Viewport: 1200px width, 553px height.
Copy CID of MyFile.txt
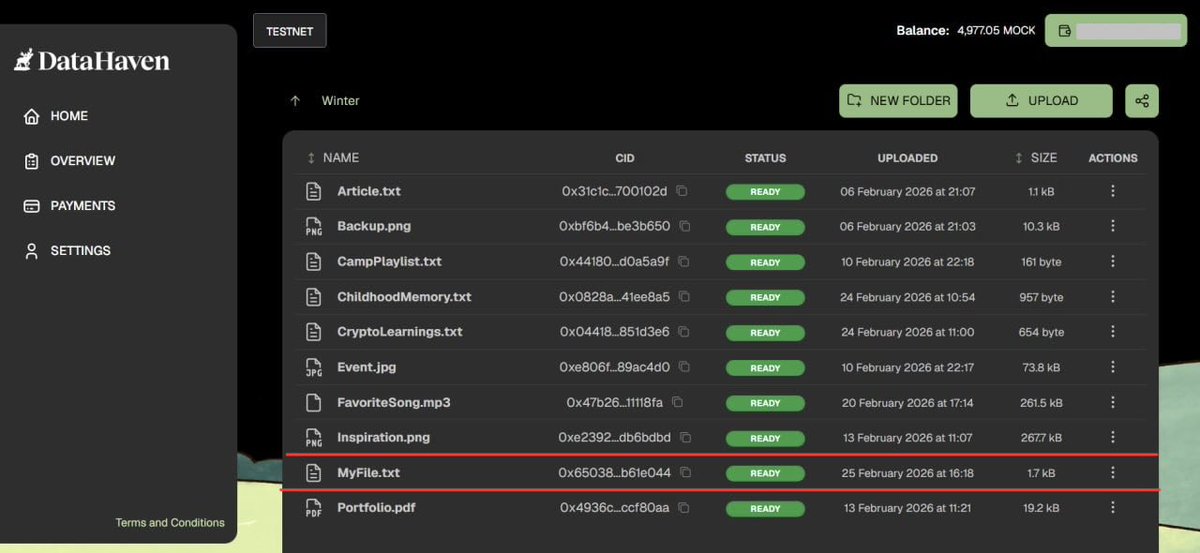click(x=685, y=473)
